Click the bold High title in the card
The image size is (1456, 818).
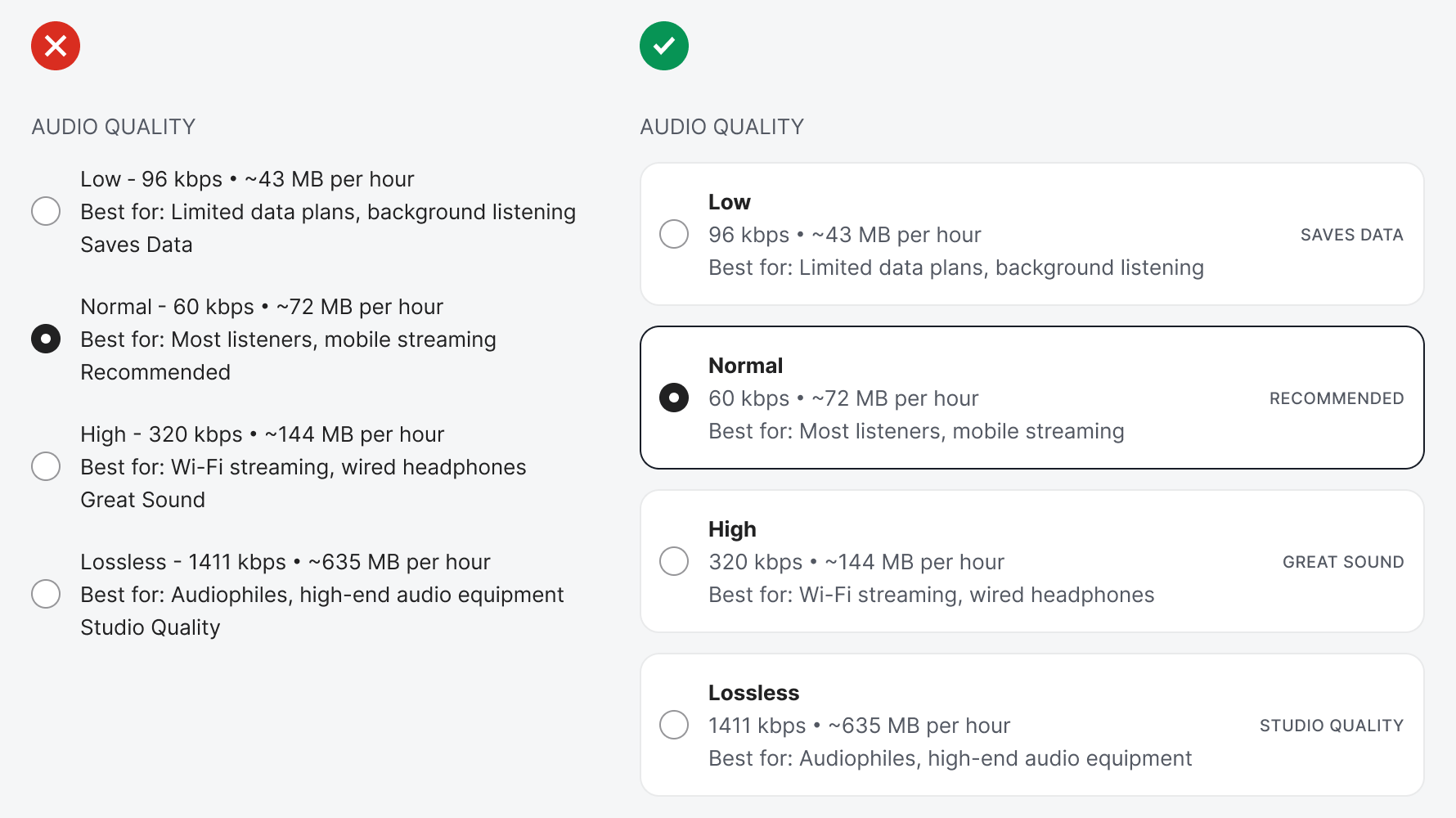pos(732,529)
